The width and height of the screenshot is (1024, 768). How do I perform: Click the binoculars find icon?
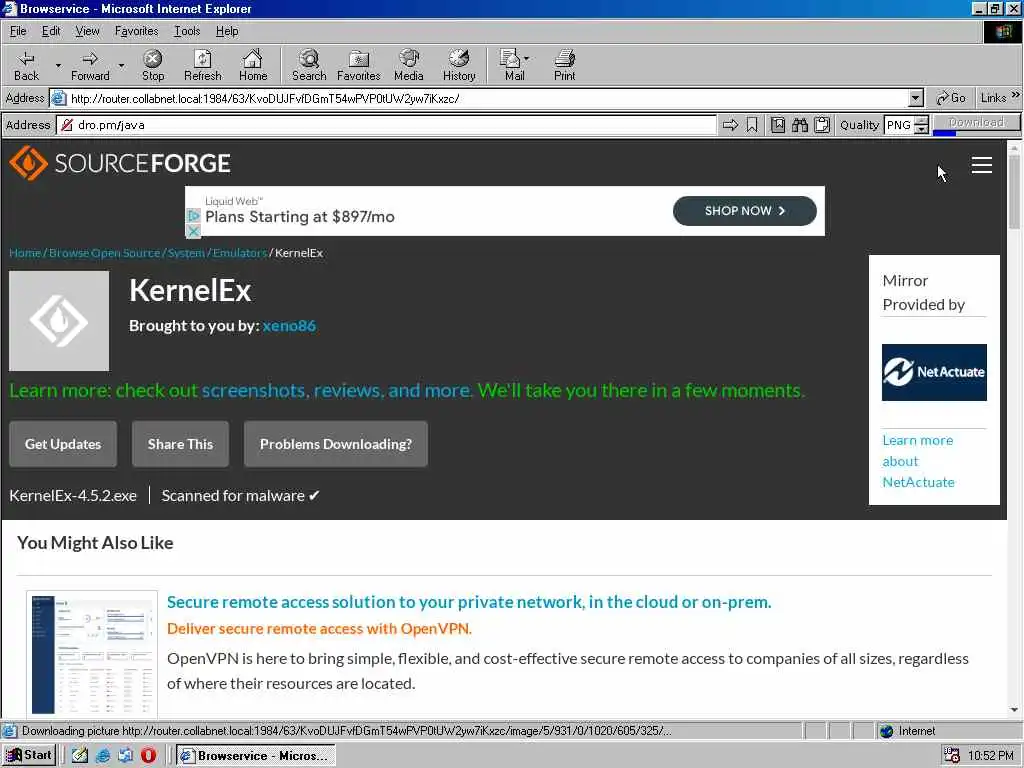coord(800,125)
